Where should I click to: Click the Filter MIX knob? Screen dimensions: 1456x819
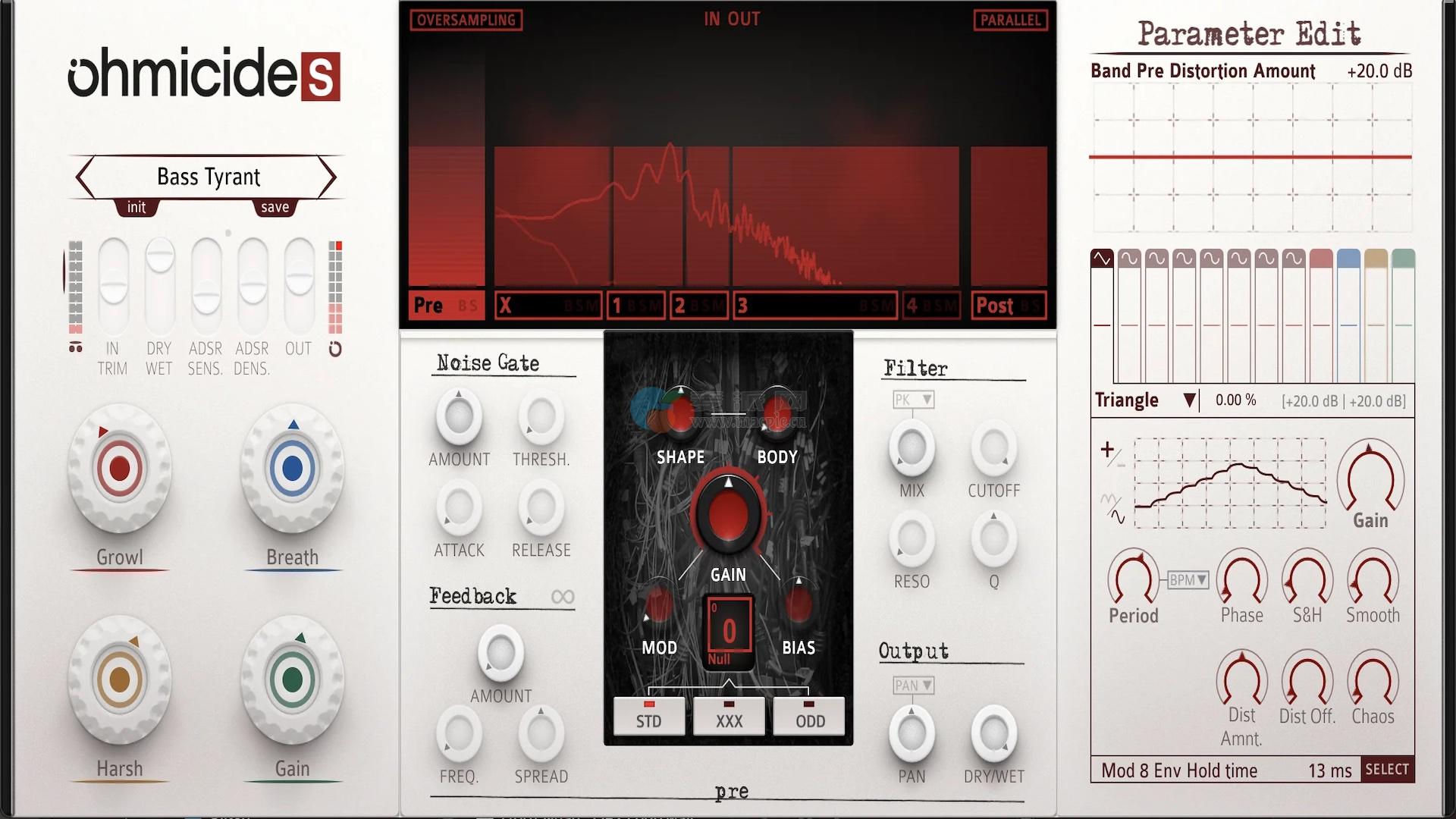pos(912,447)
